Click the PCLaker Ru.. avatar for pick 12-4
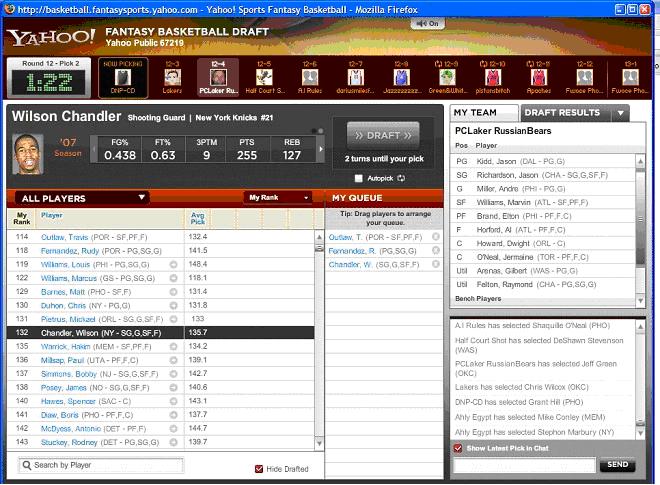Screen dimensions: 660x485 (x=218, y=77)
